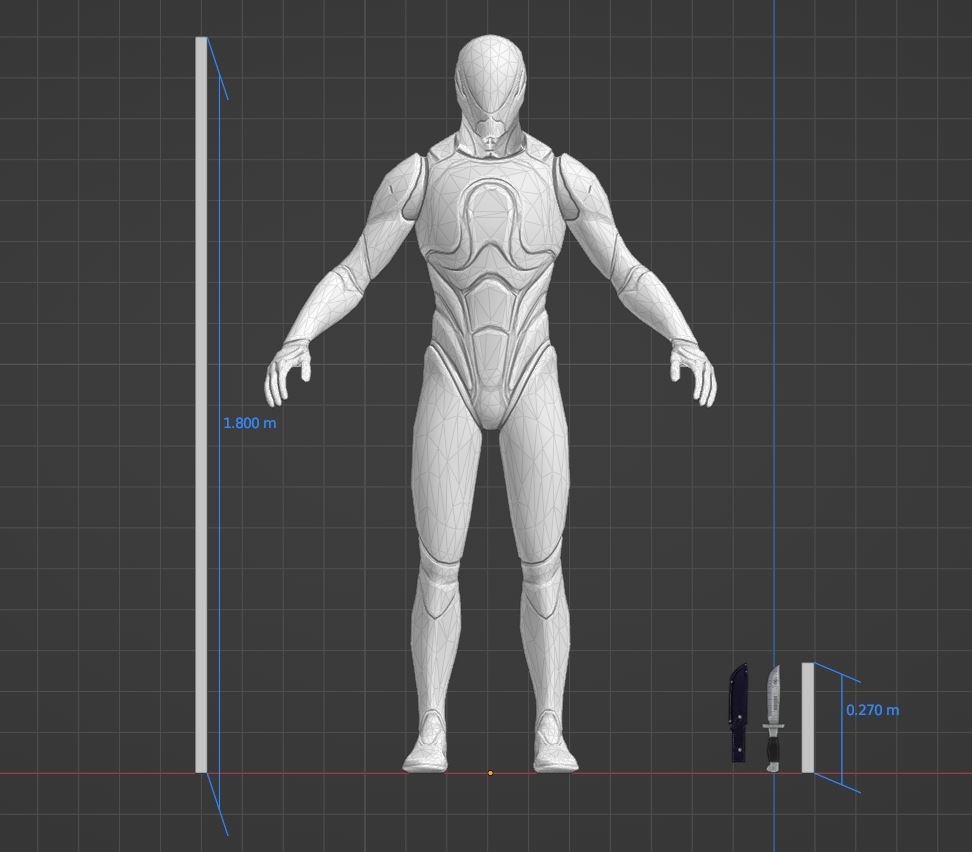
Task: Select the dark knife sheath
Action: coord(738,710)
